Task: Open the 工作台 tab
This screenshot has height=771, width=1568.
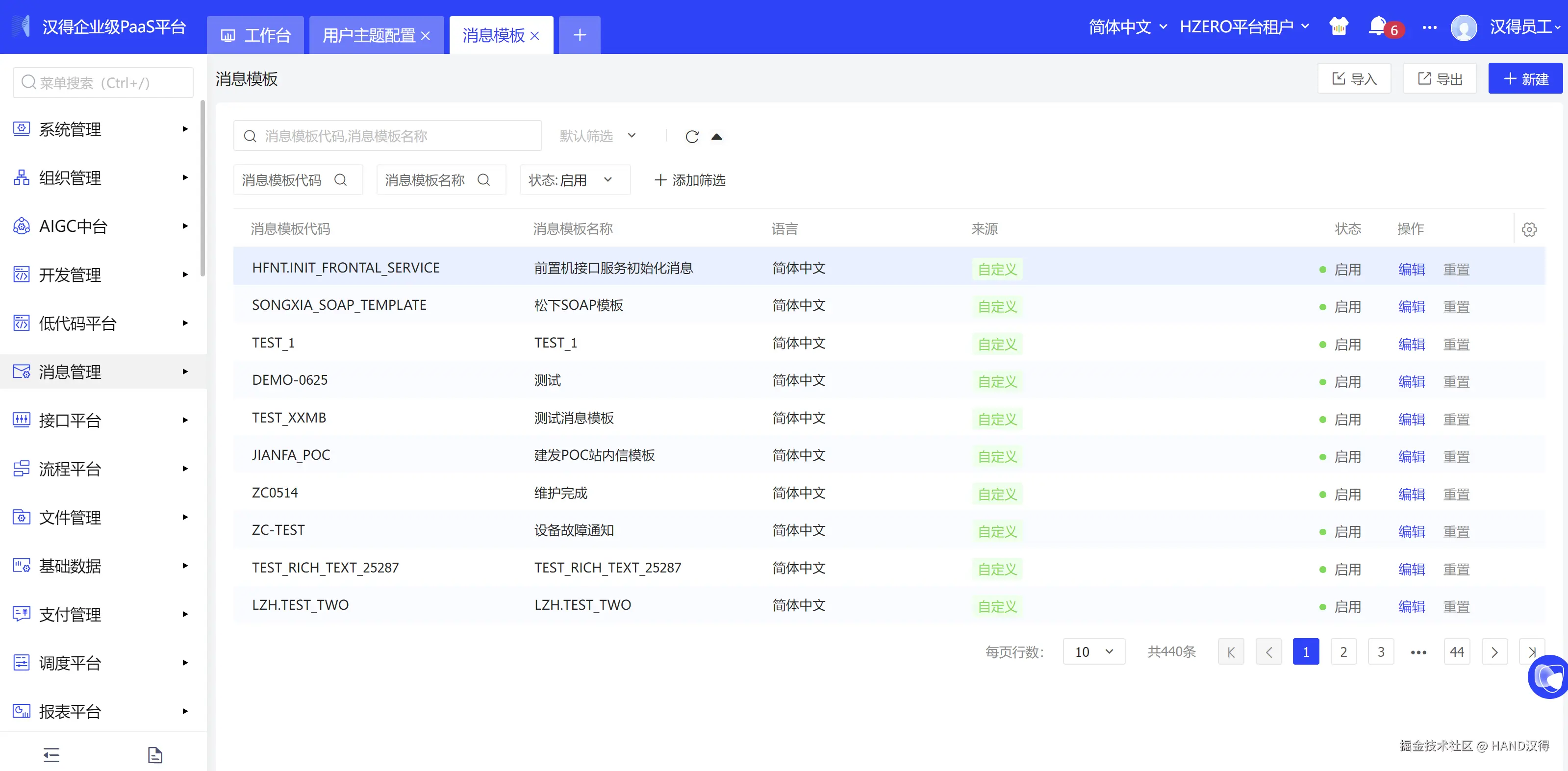Action: pyautogui.click(x=255, y=35)
